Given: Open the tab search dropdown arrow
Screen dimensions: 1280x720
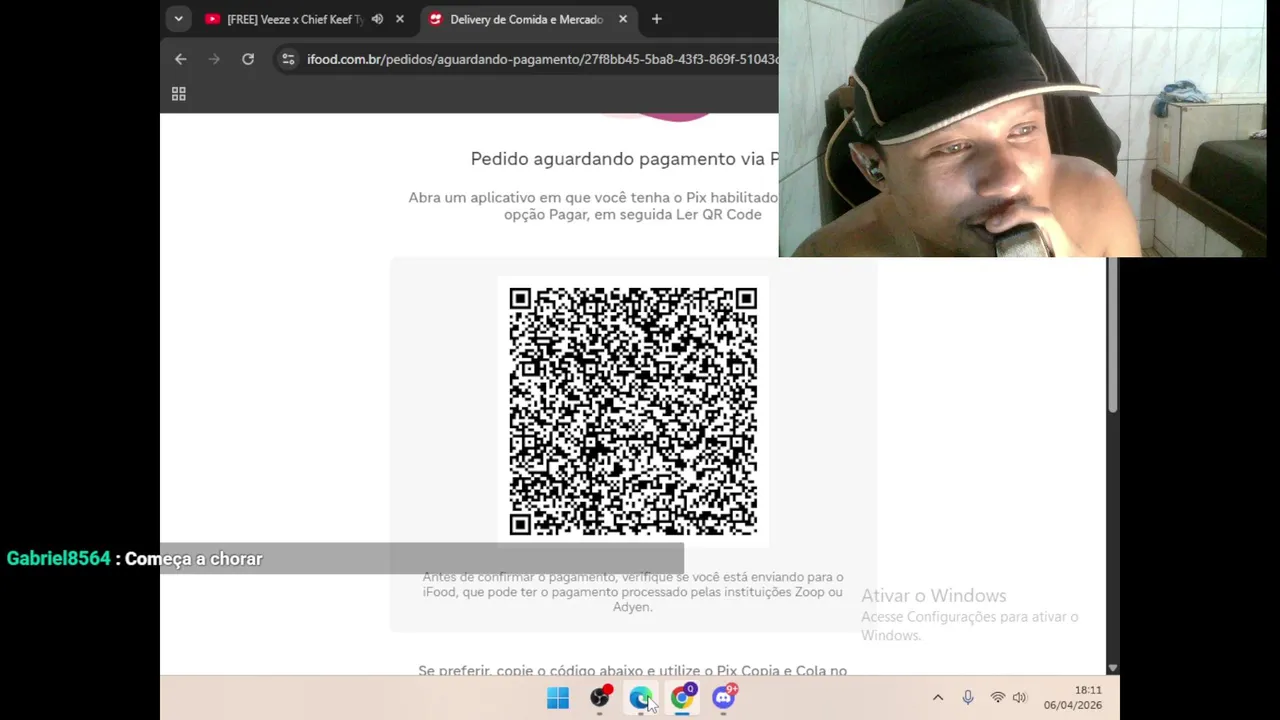Looking at the screenshot, I should (x=178, y=19).
